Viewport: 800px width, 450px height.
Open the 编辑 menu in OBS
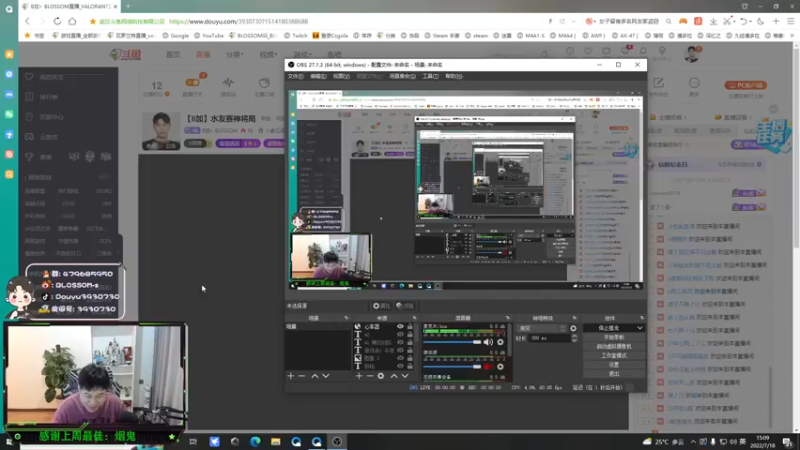pyautogui.click(x=318, y=76)
